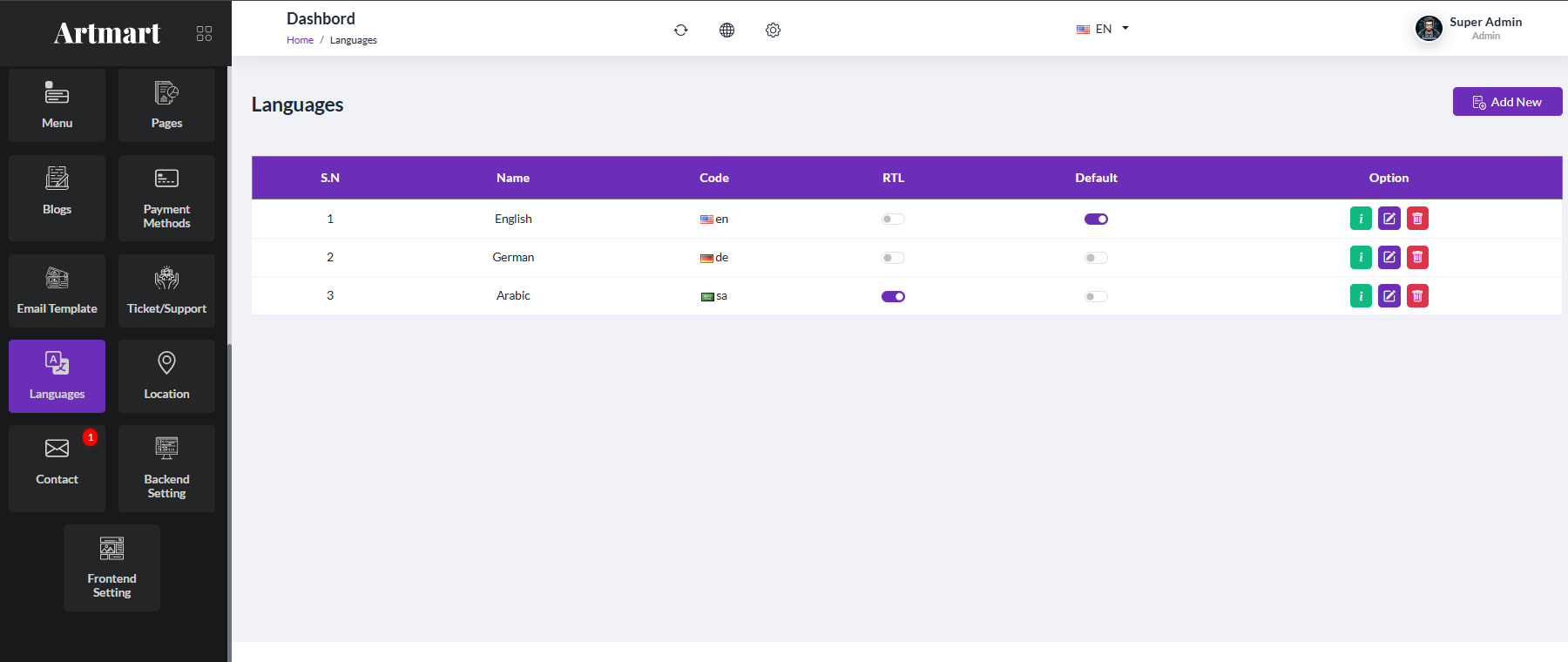The width and height of the screenshot is (1568, 662).
Task: Open the Ticket/Support sidebar tile
Action: click(166, 291)
